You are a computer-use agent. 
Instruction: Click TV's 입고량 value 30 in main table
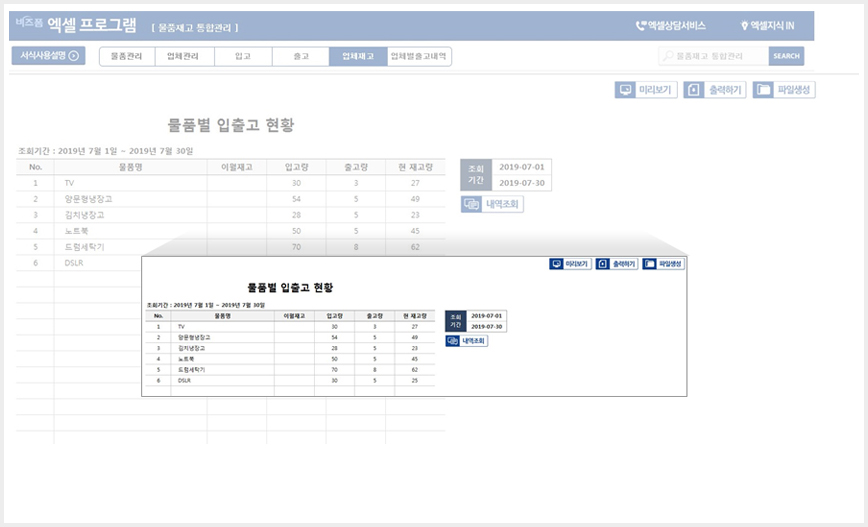(296, 183)
